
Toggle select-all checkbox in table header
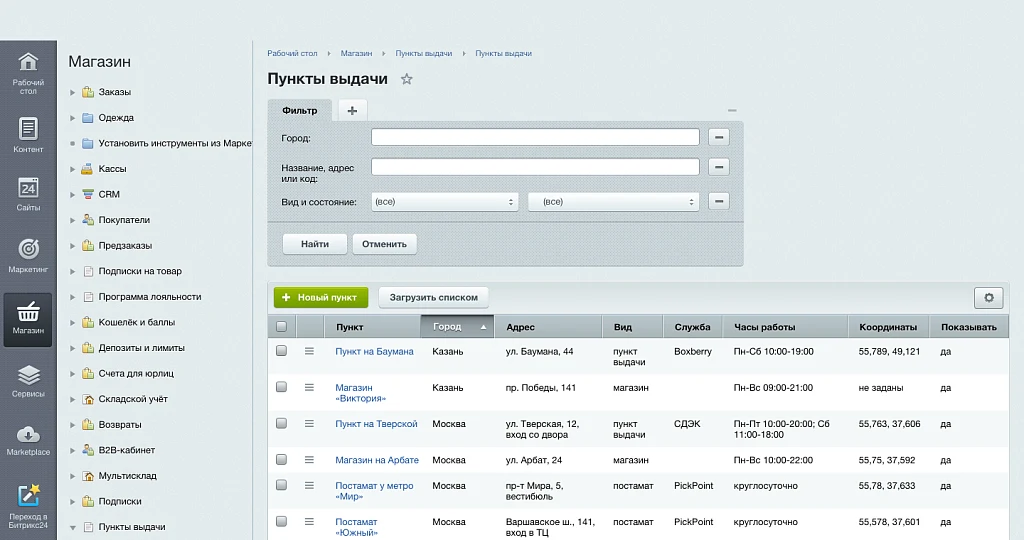[281, 326]
